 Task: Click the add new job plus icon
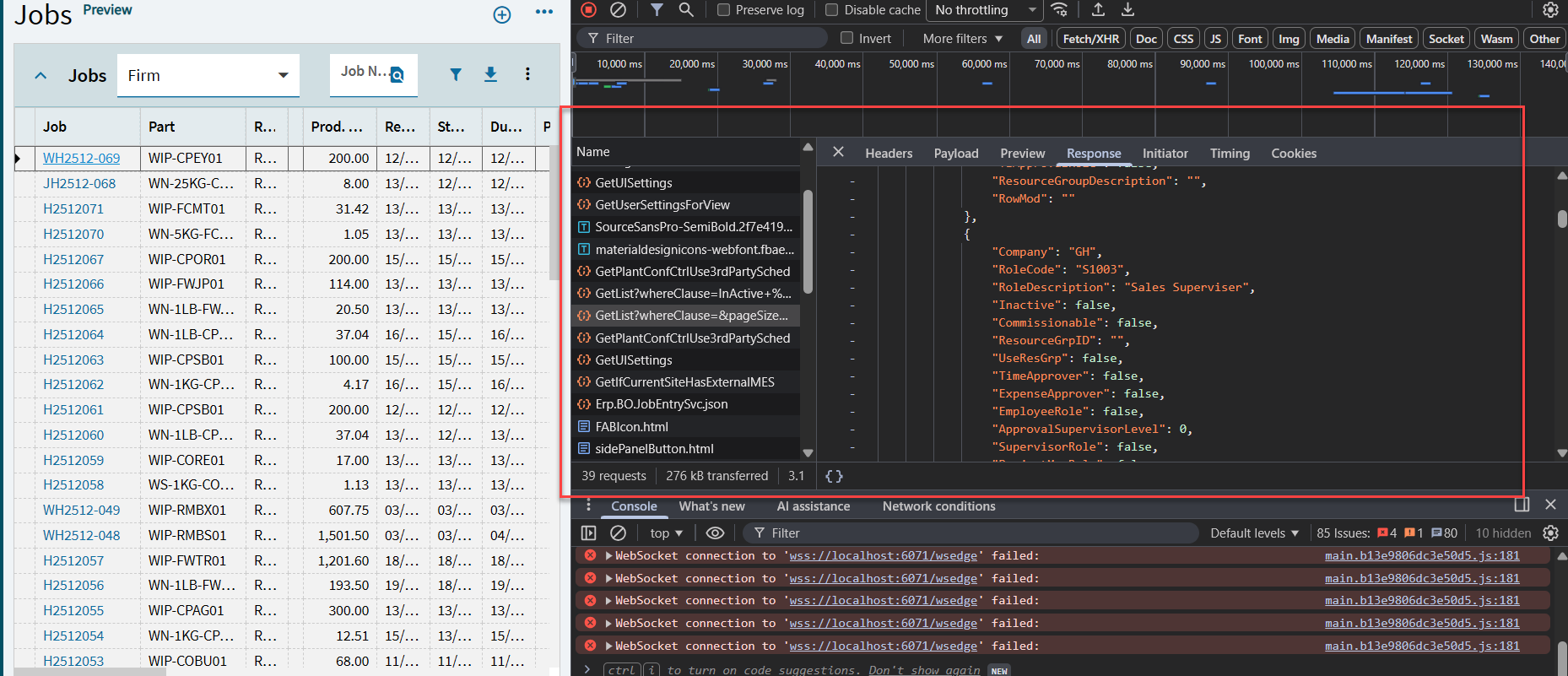tap(502, 14)
